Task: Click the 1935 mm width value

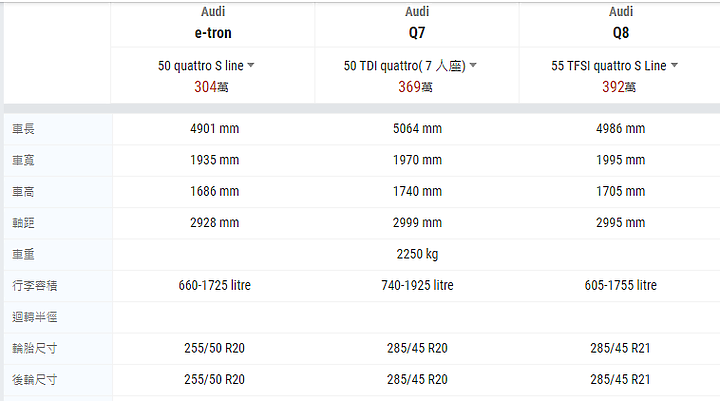Action: (214, 160)
